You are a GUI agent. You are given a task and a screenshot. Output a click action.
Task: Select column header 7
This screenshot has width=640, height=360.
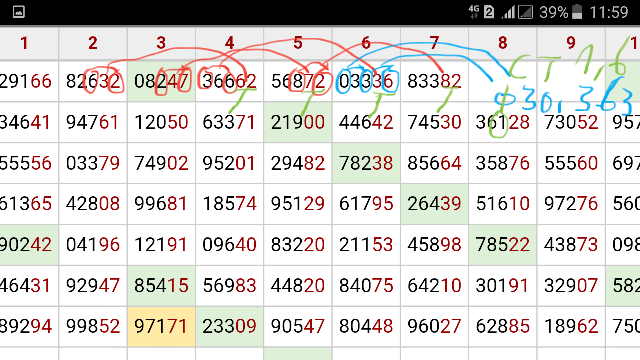(434, 43)
